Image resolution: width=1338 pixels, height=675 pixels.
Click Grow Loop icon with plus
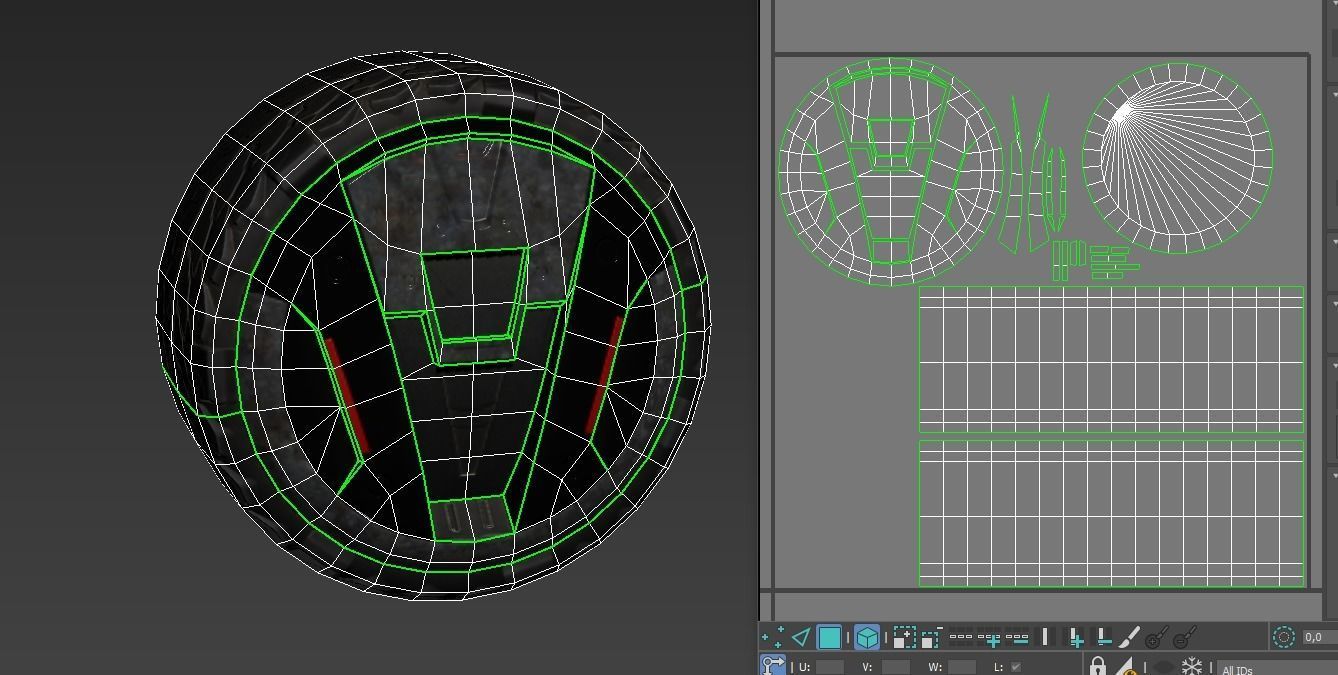coord(990,638)
